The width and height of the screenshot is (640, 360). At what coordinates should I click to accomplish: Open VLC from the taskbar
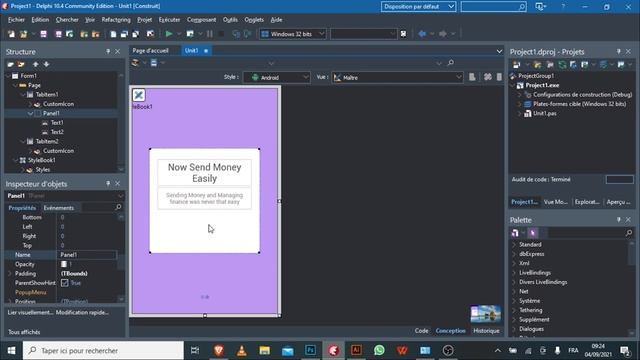[242, 350]
